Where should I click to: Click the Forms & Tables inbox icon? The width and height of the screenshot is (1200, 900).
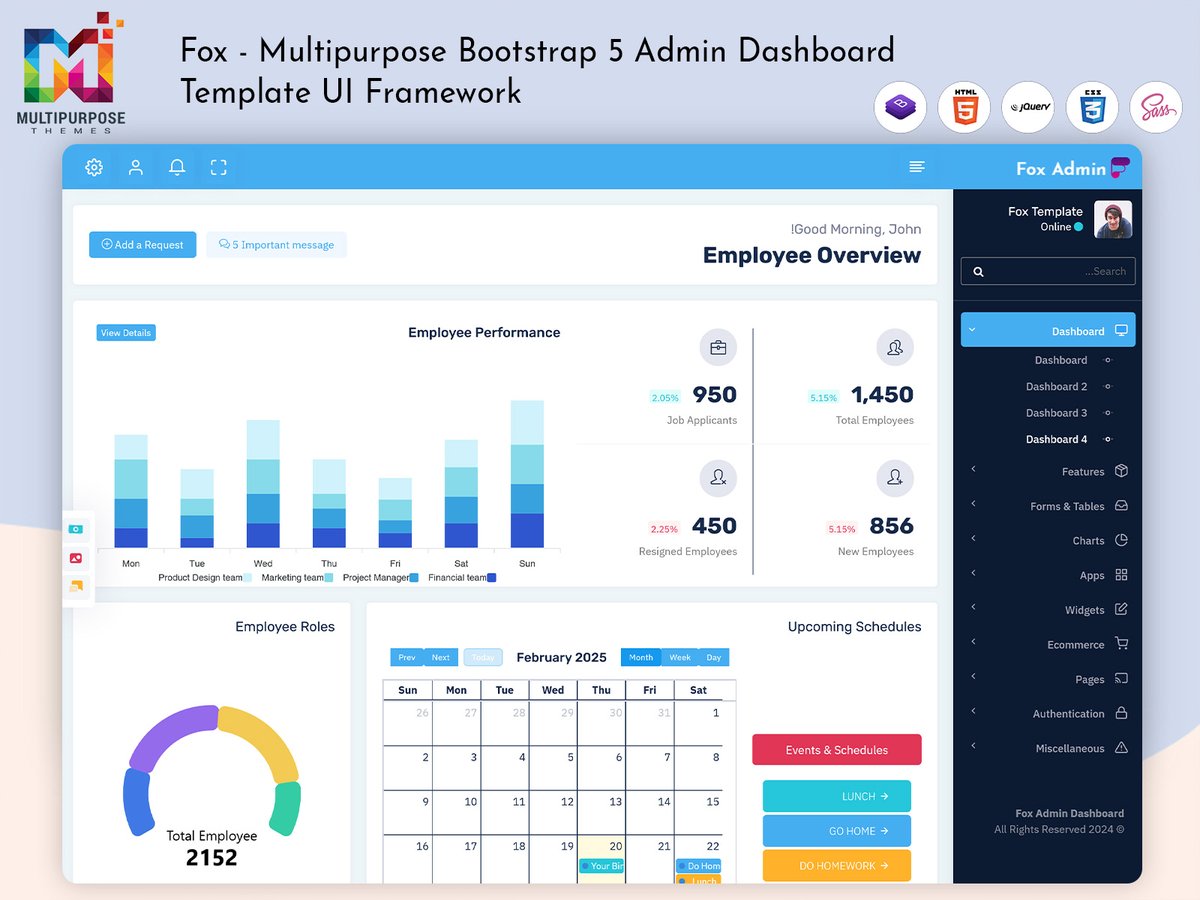pos(1121,506)
